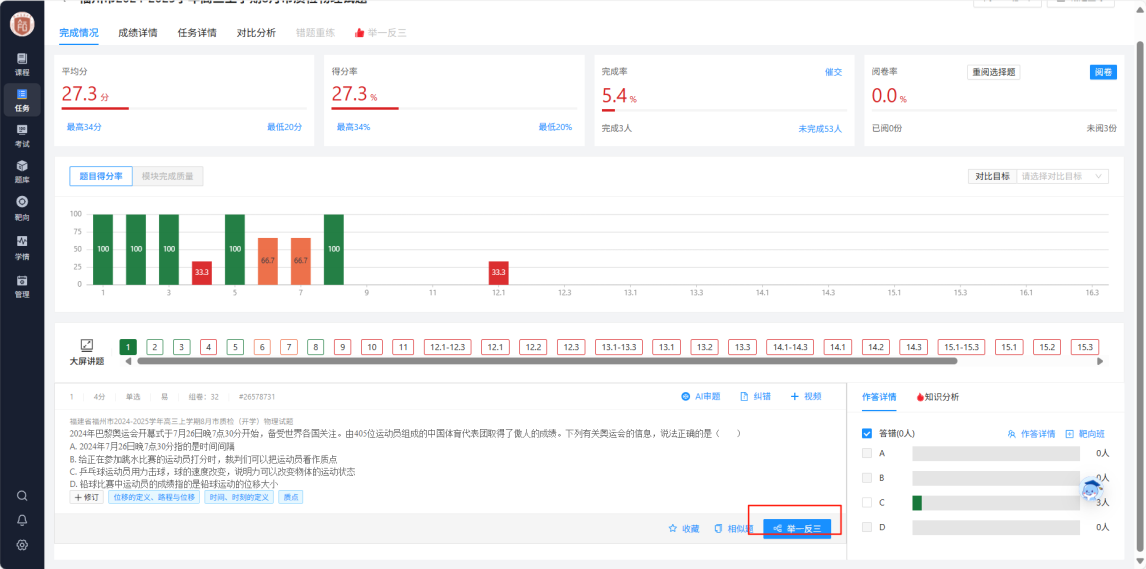The width and height of the screenshot is (1146, 569).
Task: Click the 作答详情 people icon link
Action: [x=1031, y=434]
